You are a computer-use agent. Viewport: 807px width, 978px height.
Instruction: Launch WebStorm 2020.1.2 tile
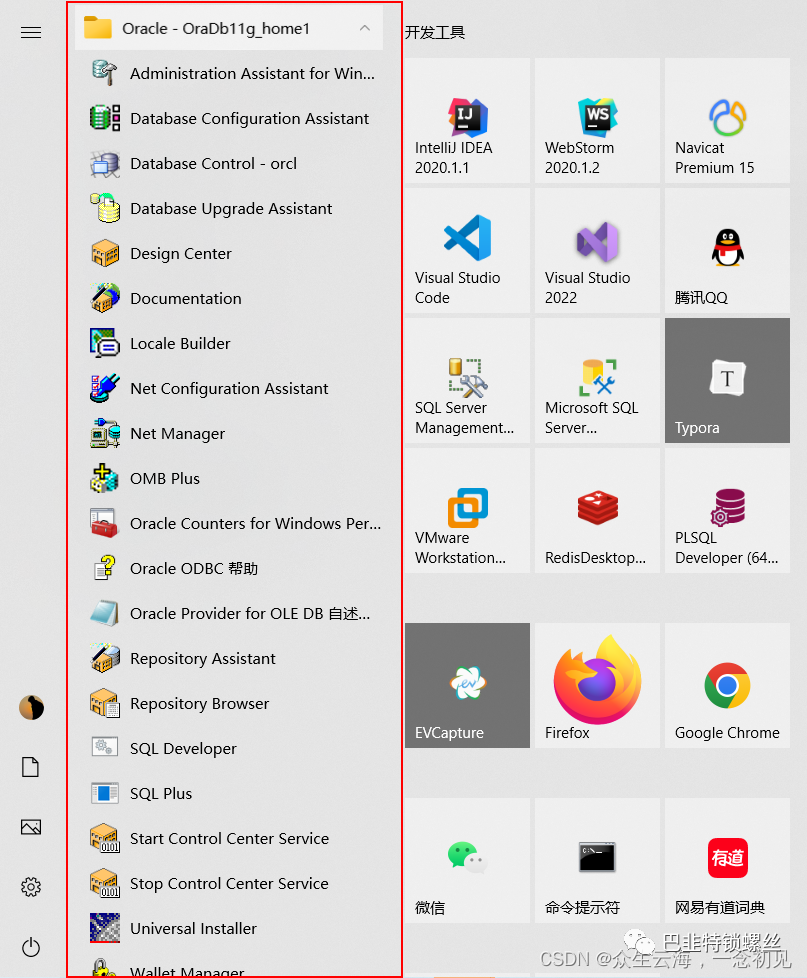(x=597, y=120)
